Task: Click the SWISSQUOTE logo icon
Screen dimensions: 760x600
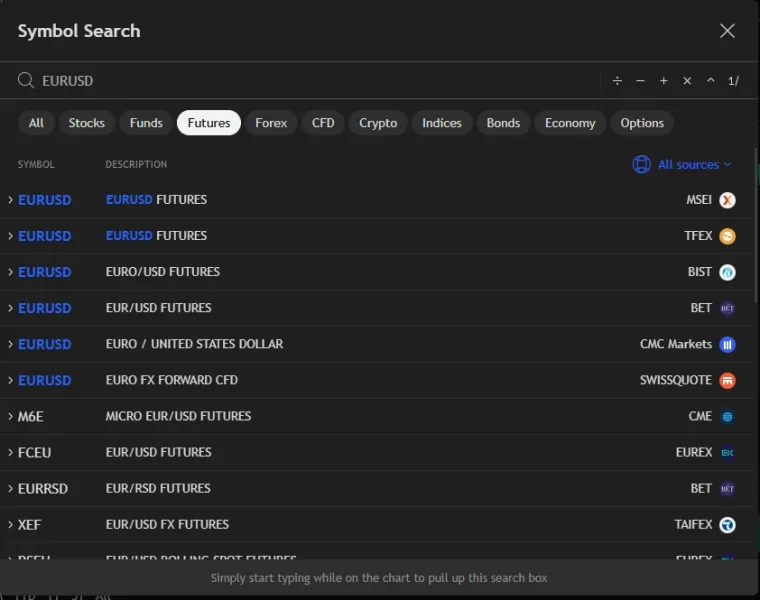Action: pyautogui.click(x=727, y=380)
